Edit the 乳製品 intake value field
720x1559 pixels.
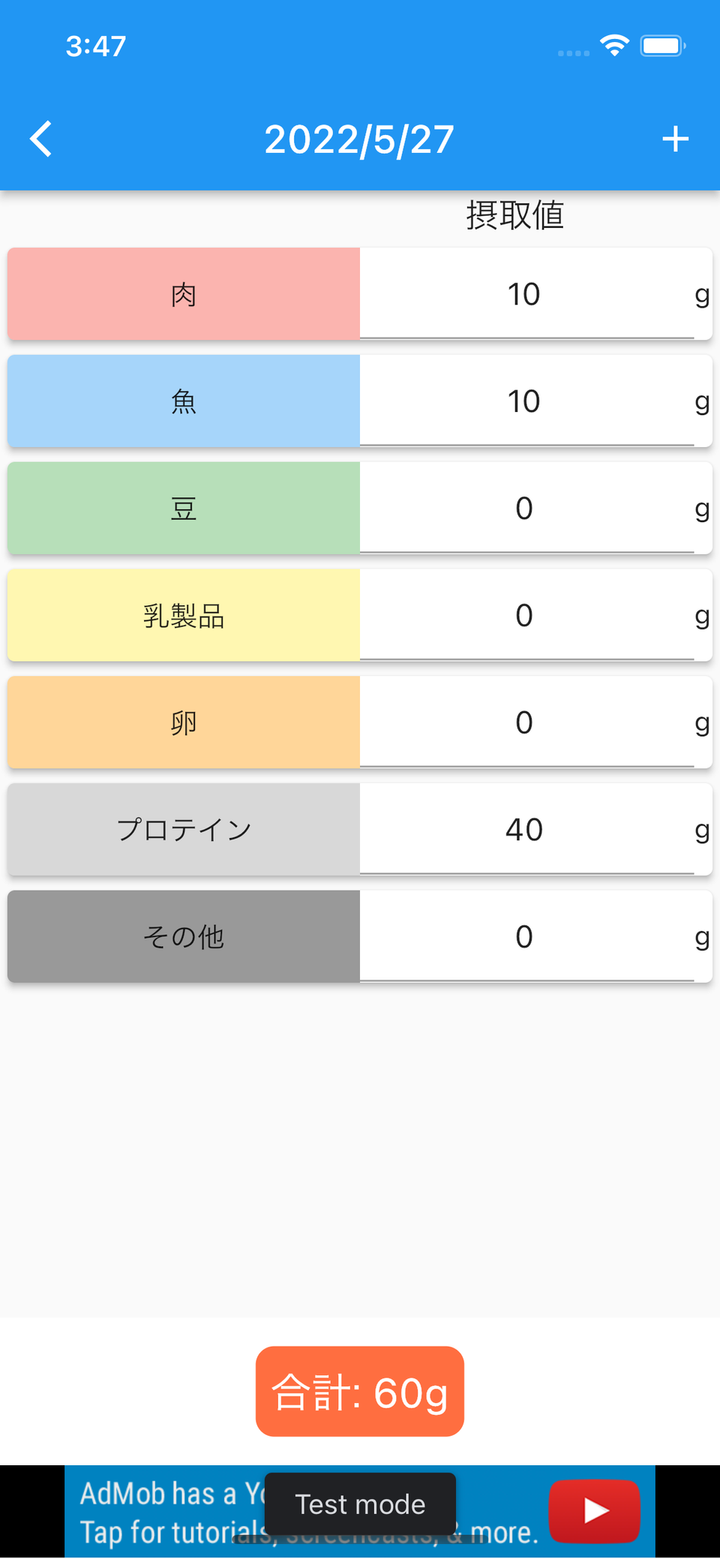525,615
